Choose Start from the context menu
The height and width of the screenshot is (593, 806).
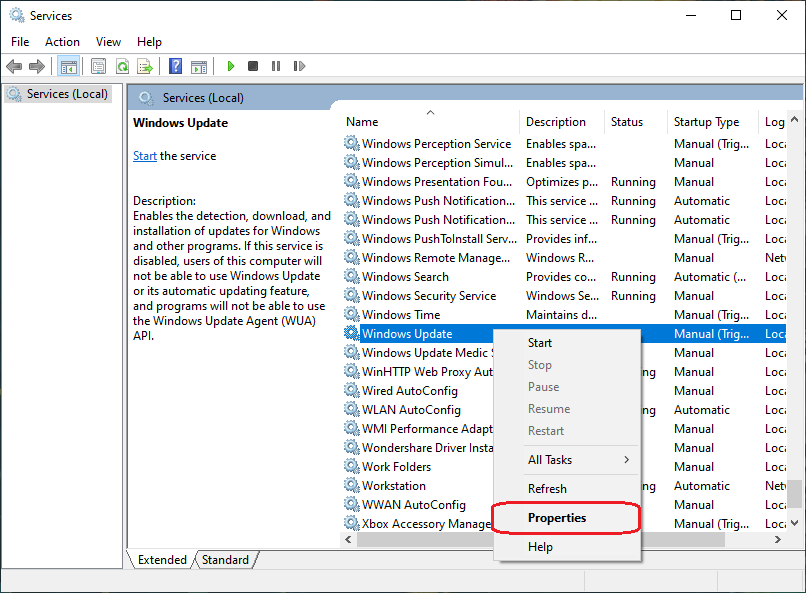540,343
